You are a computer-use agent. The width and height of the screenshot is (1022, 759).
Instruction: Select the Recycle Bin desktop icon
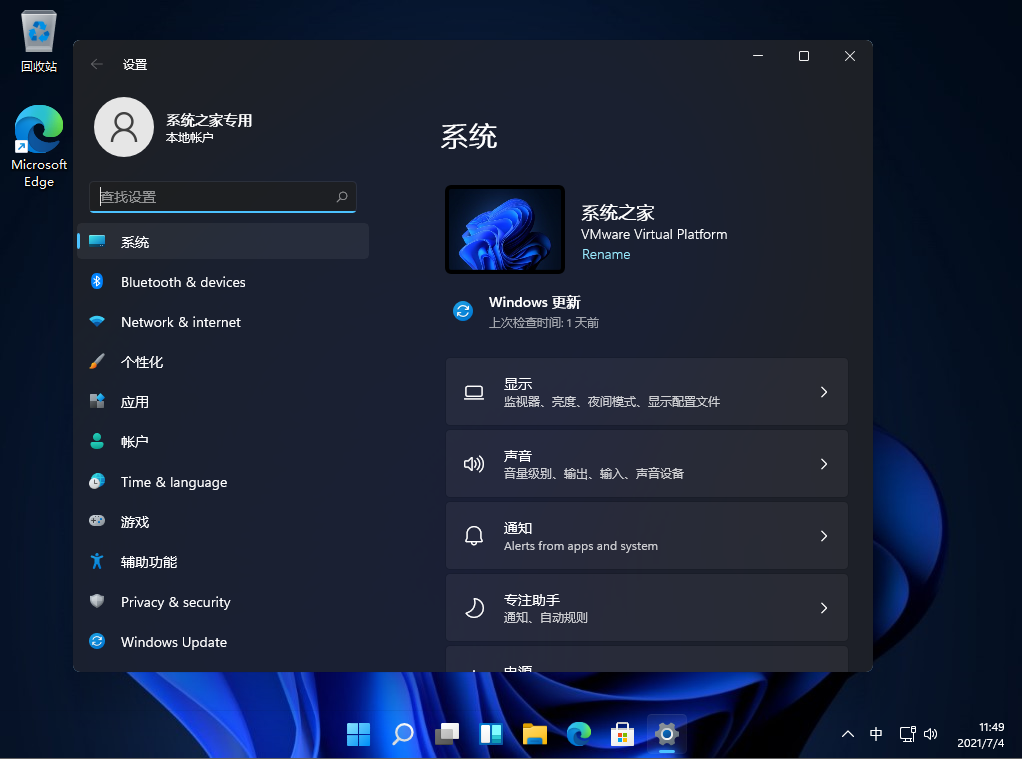point(39,41)
